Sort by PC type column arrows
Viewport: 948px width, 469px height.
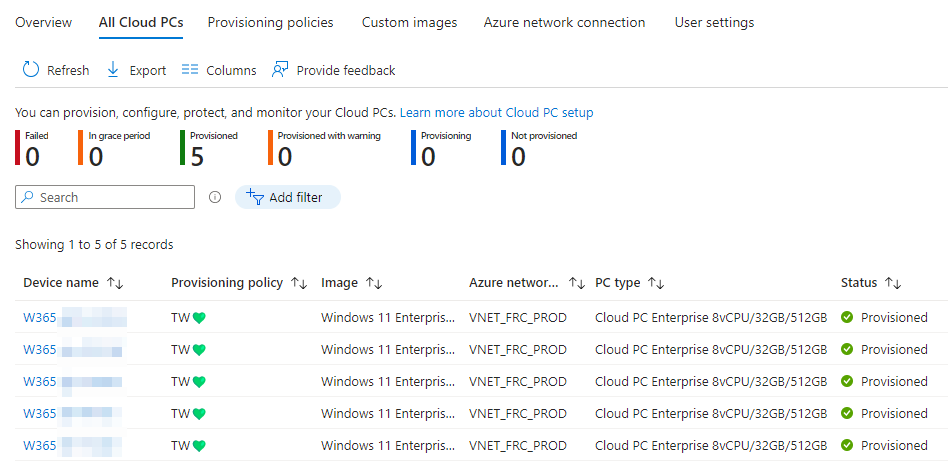tap(656, 284)
